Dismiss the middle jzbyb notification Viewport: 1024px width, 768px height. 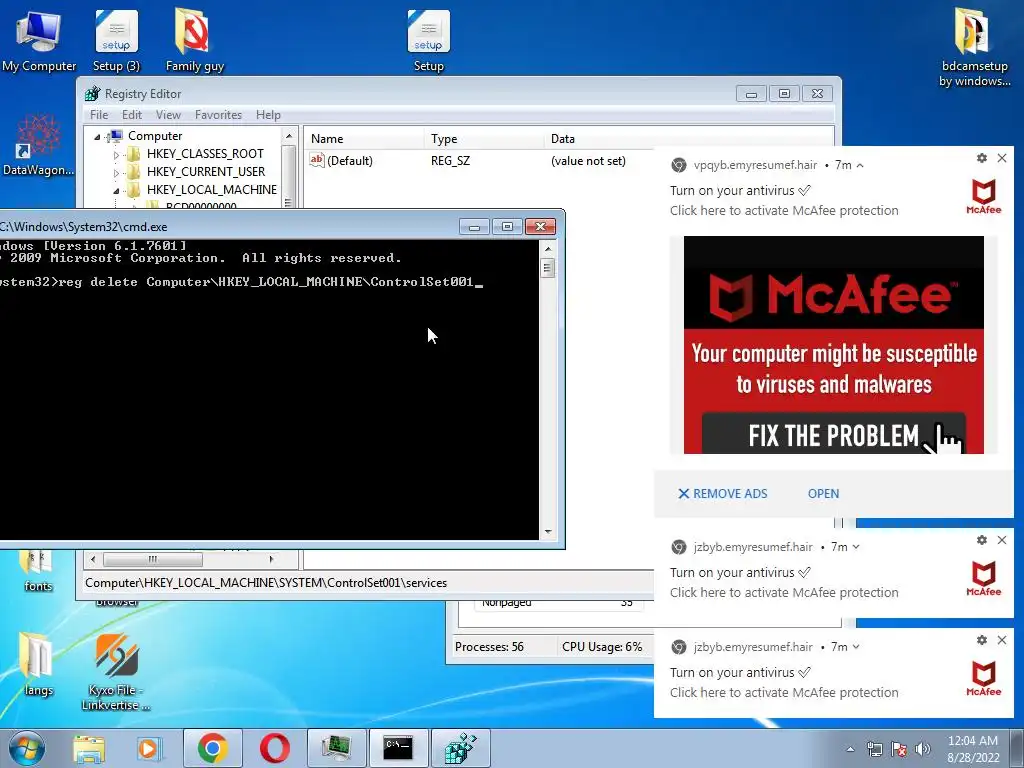[x=1002, y=540]
